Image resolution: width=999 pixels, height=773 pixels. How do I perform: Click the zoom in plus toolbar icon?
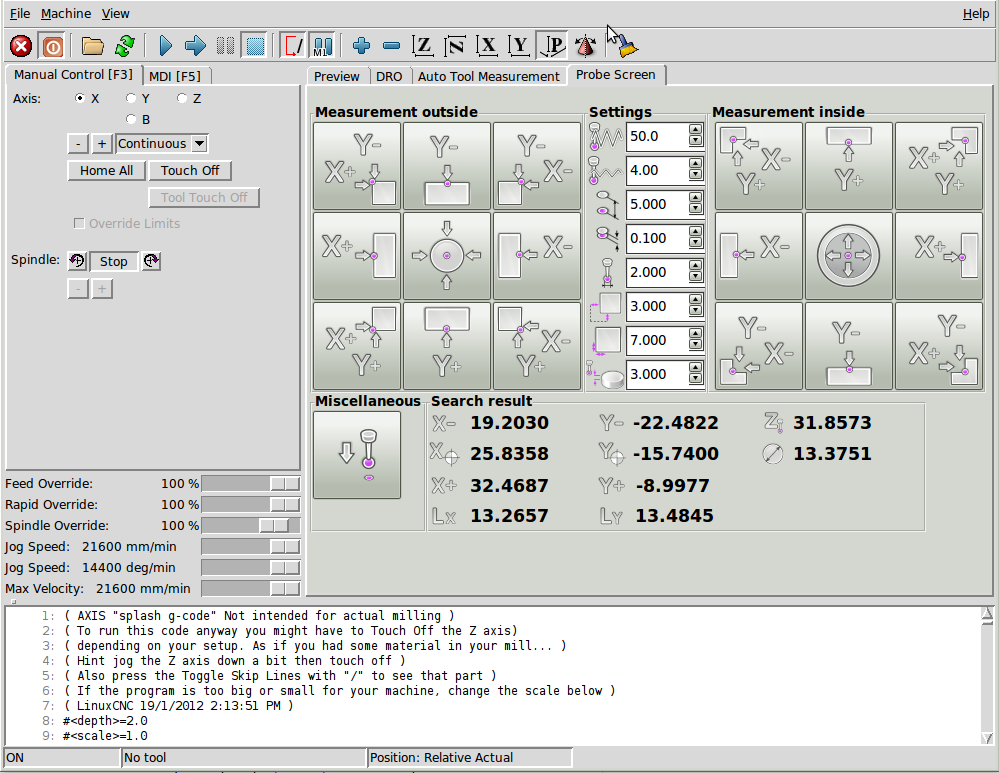click(362, 46)
